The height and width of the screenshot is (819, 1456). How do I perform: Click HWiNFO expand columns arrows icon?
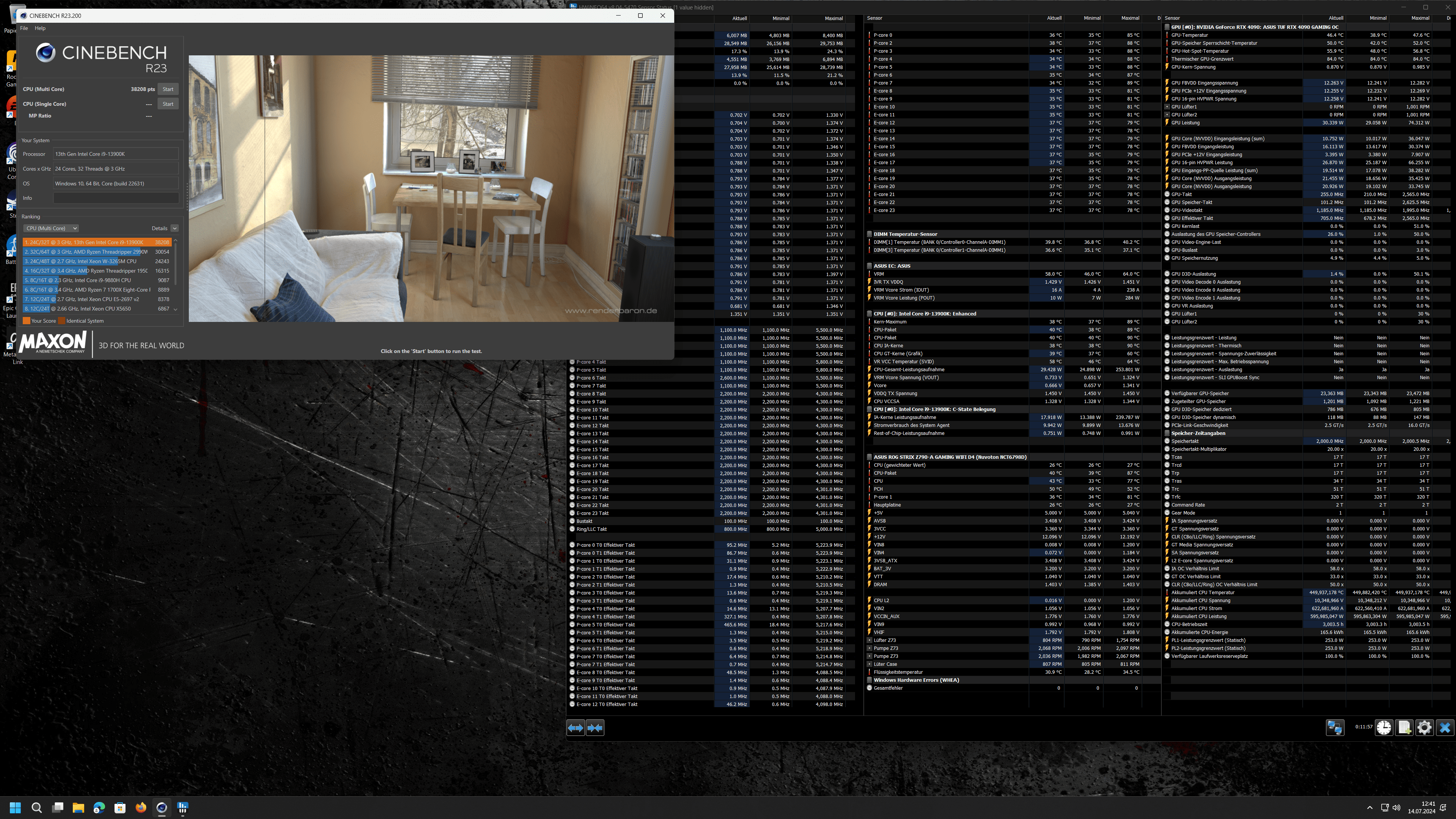(576, 728)
